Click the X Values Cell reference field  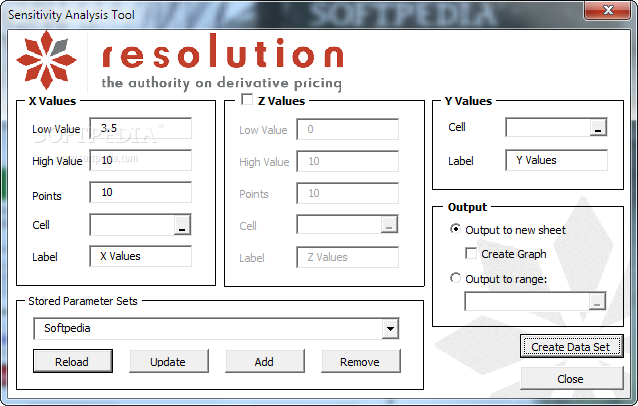(132, 225)
